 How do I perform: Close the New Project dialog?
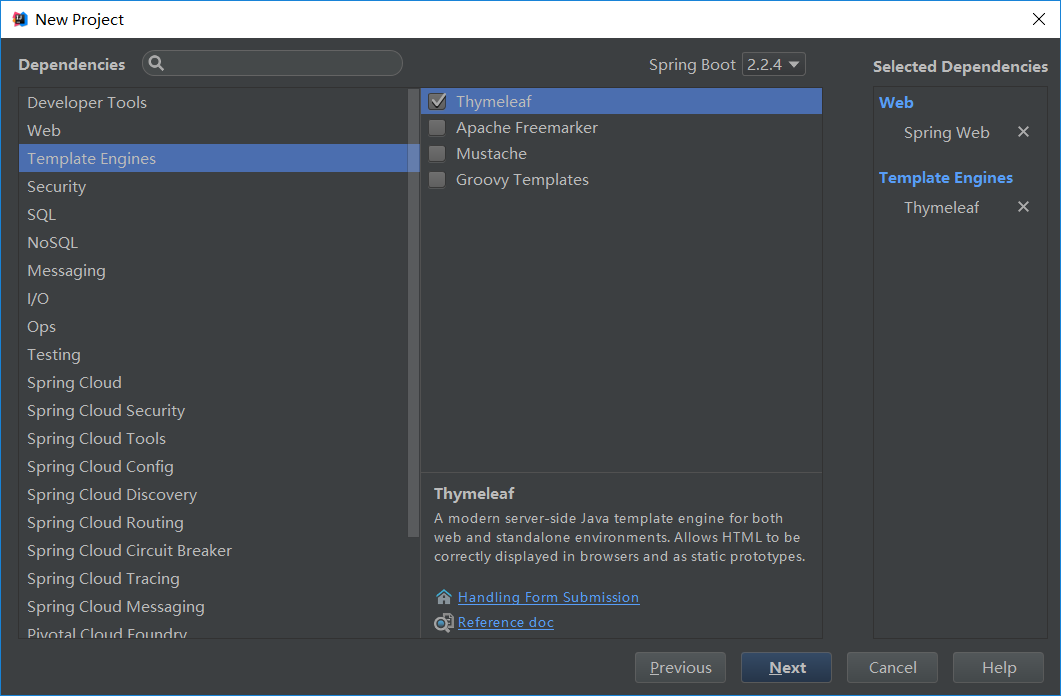[x=1039, y=19]
